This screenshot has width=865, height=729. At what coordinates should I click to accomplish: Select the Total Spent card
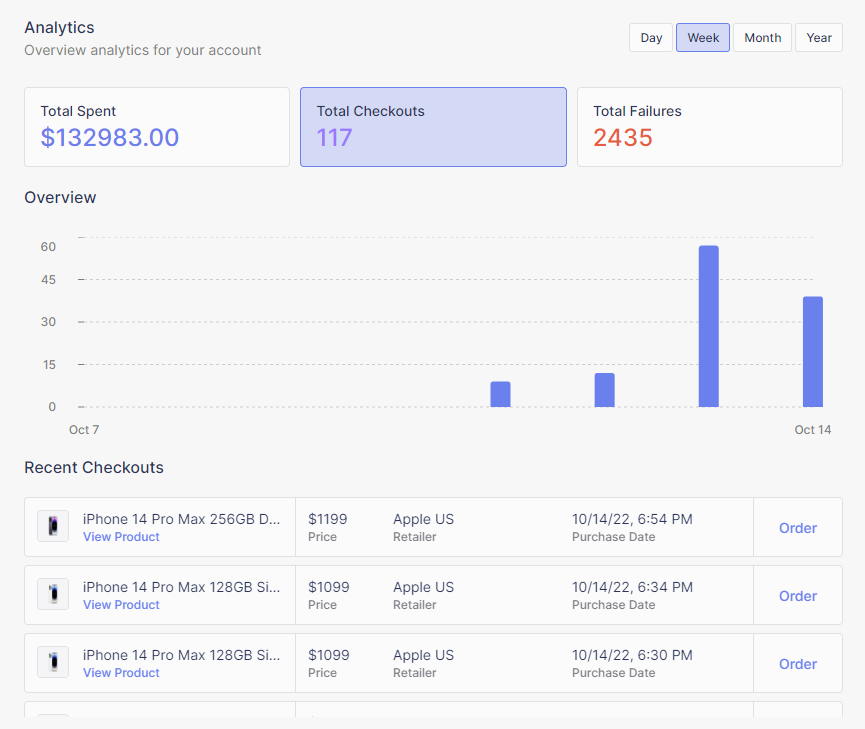click(156, 126)
